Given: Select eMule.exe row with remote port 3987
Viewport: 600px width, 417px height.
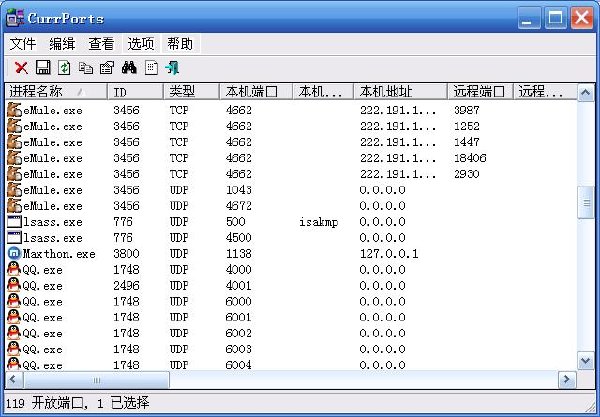Looking at the screenshot, I should pos(291,110).
